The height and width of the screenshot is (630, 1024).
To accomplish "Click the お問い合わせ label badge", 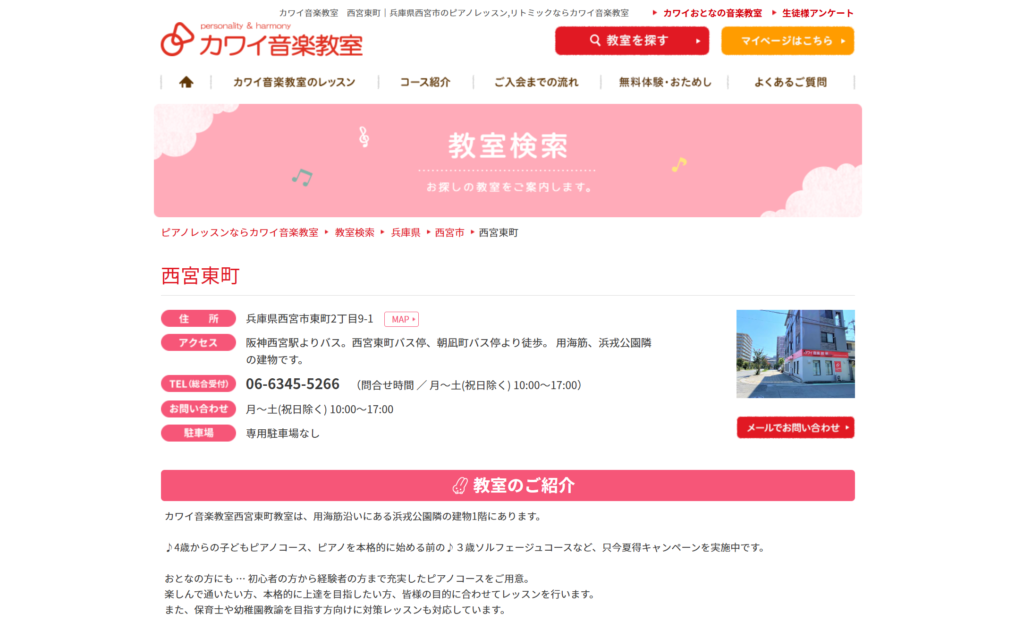I will tap(199, 409).
